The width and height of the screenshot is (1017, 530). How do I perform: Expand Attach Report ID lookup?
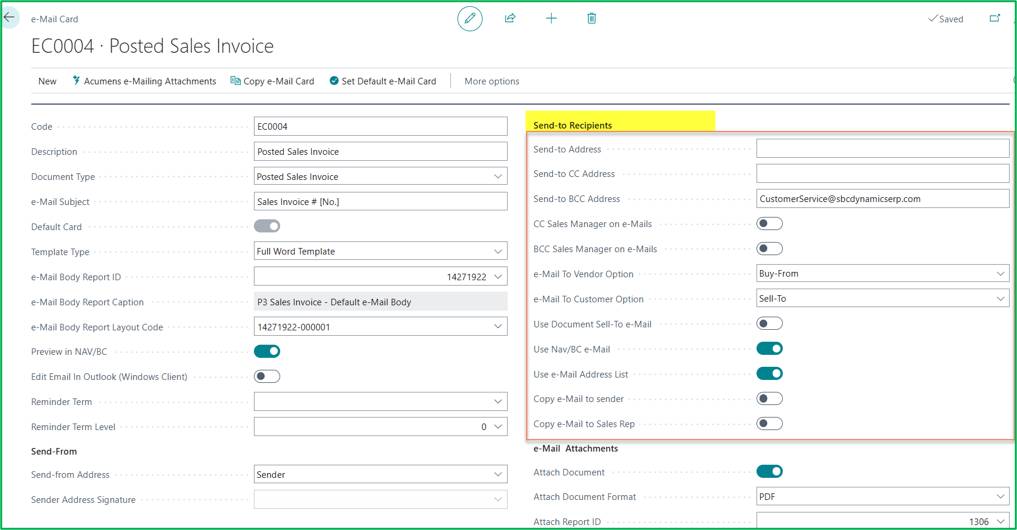point(1000,521)
